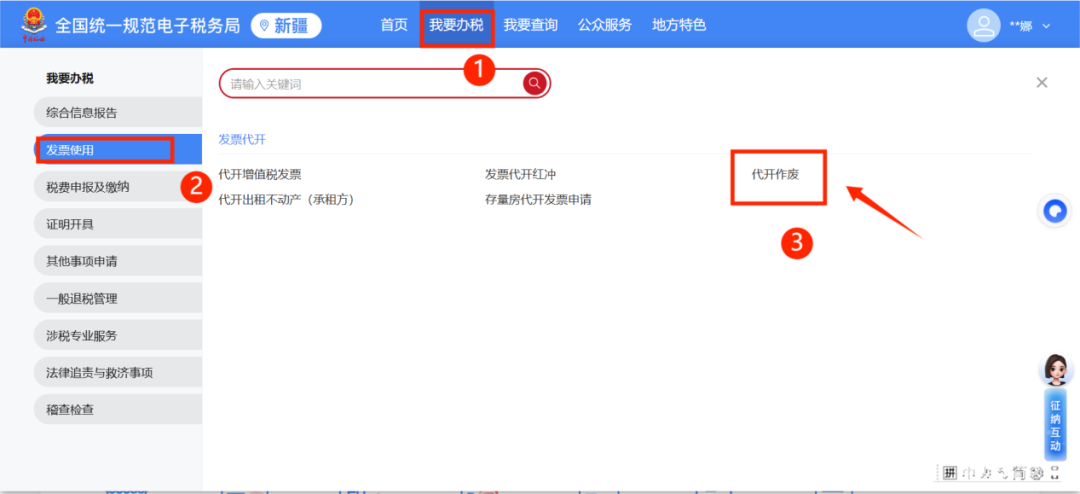Expand the user account dropdown arrow
The image size is (1080, 494).
pos(1046,26)
